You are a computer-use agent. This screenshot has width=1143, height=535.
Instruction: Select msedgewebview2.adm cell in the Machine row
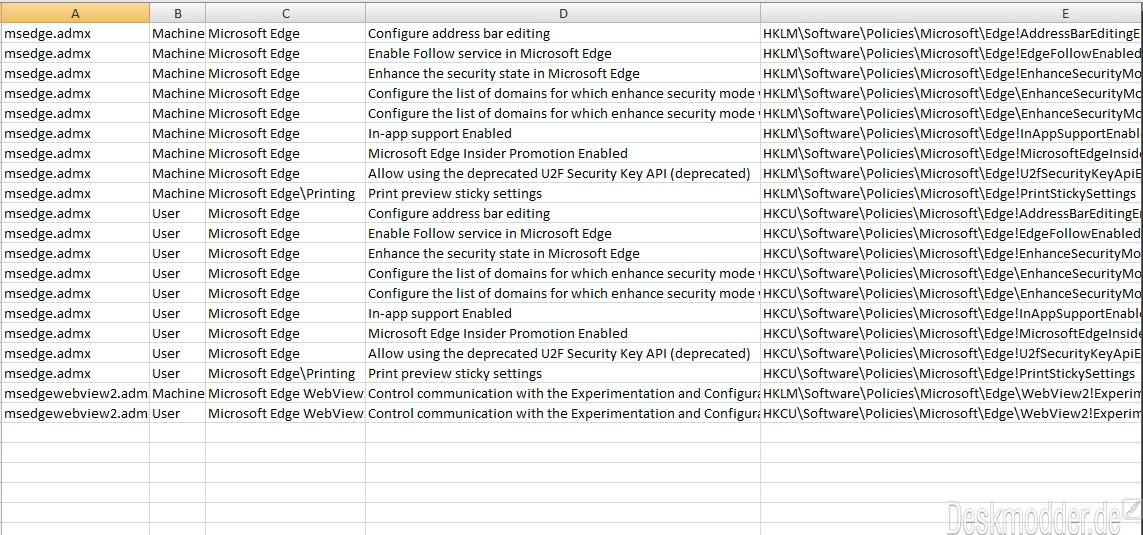(75, 394)
